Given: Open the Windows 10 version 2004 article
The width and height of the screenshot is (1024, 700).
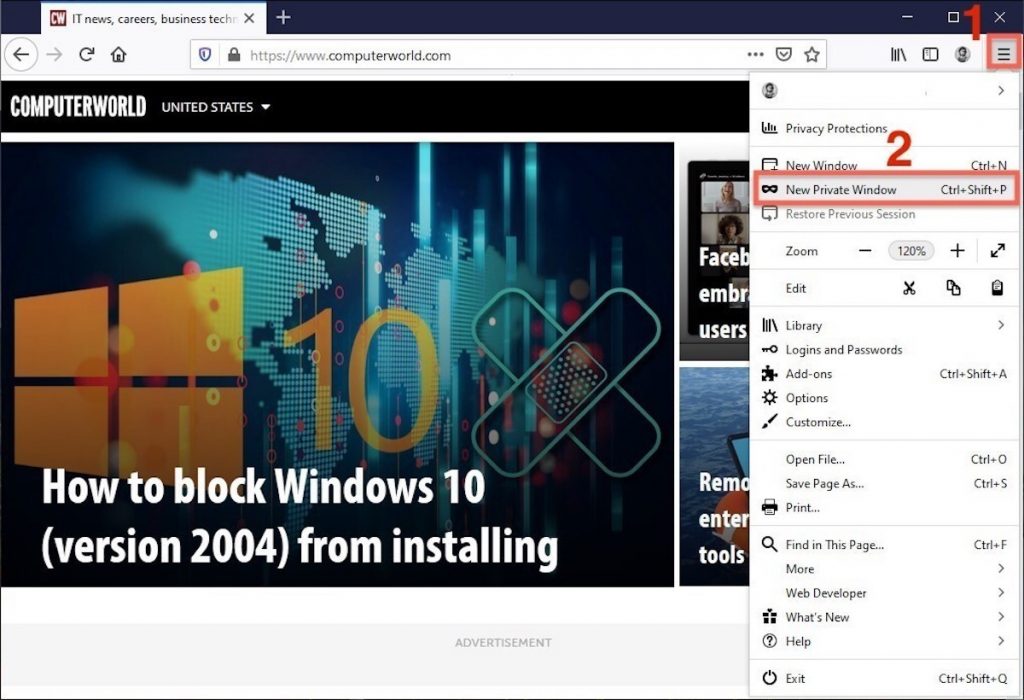Looking at the screenshot, I should pyautogui.click(x=300, y=517).
